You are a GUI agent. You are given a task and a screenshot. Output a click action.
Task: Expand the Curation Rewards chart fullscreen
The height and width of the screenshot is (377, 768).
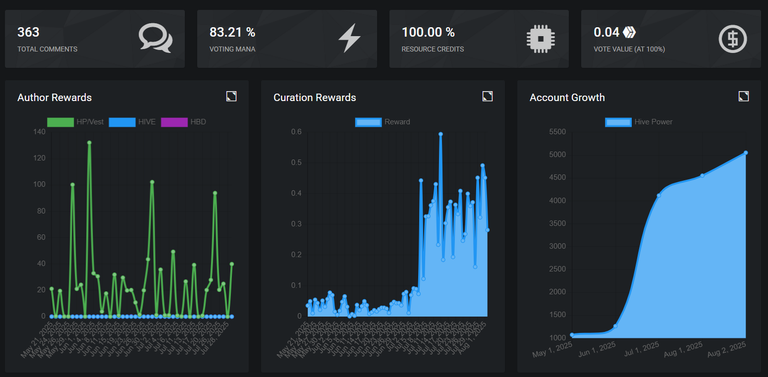tap(487, 96)
